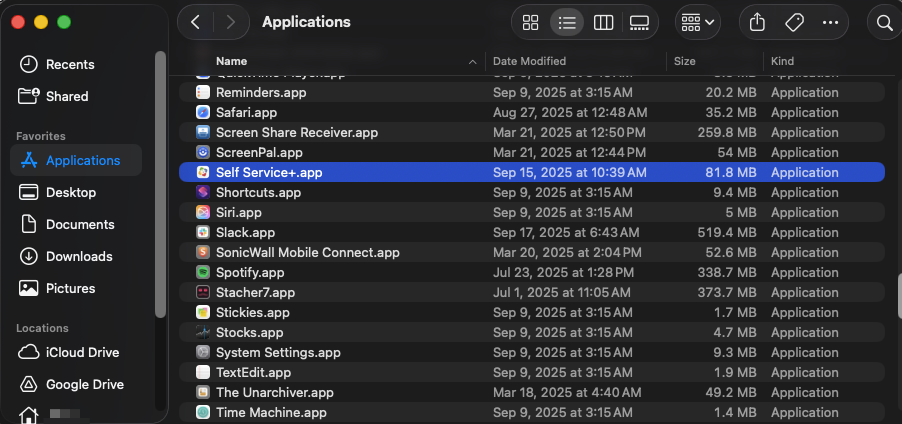
Task: Click the Self Service+.app icon
Action: click(x=202, y=172)
